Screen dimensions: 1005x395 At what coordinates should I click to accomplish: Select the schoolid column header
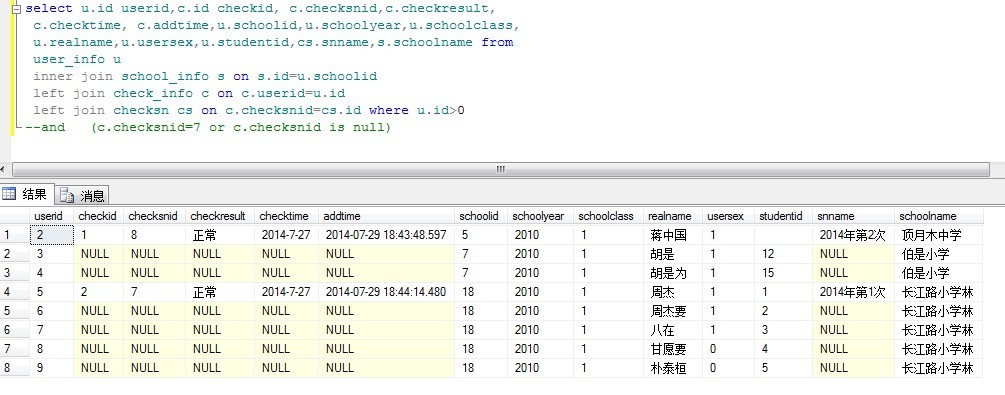pyautogui.click(x=481, y=216)
